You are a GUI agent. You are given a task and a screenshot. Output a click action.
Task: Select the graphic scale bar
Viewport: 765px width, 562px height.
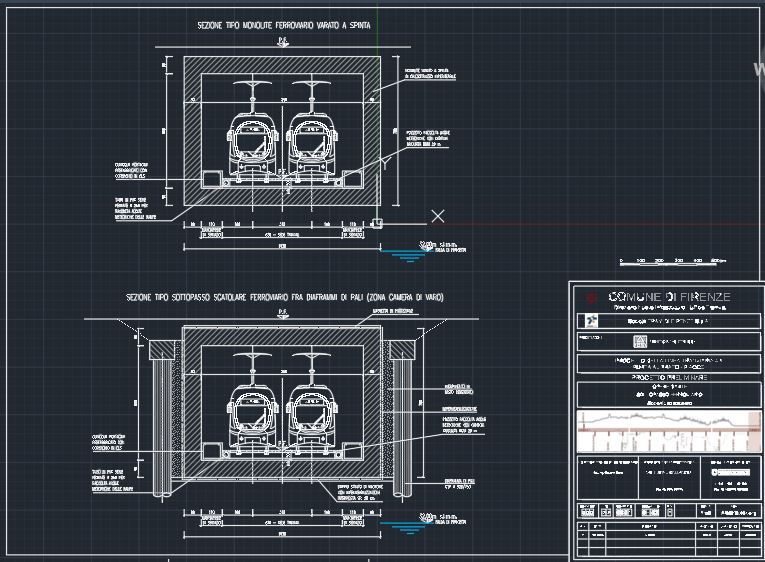click(x=672, y=261)
